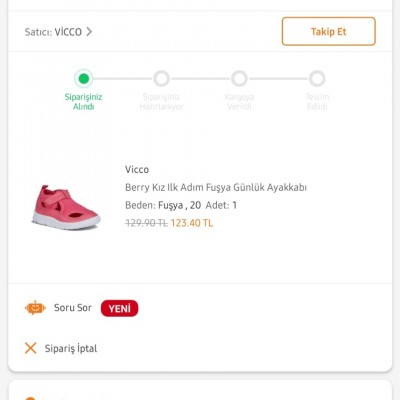Tap the Beden: Fuşya, 20 size line

pos(163,205)
